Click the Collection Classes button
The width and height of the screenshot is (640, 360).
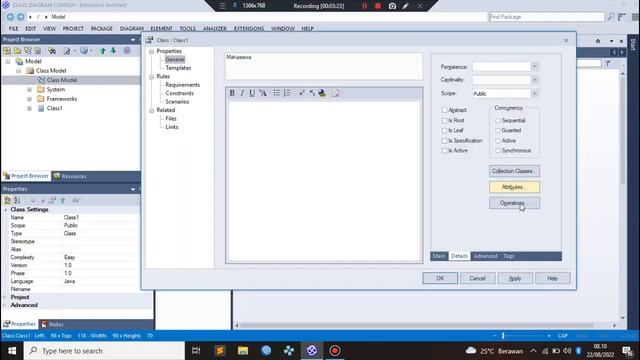pyautogui.click(x=514, y=171)
